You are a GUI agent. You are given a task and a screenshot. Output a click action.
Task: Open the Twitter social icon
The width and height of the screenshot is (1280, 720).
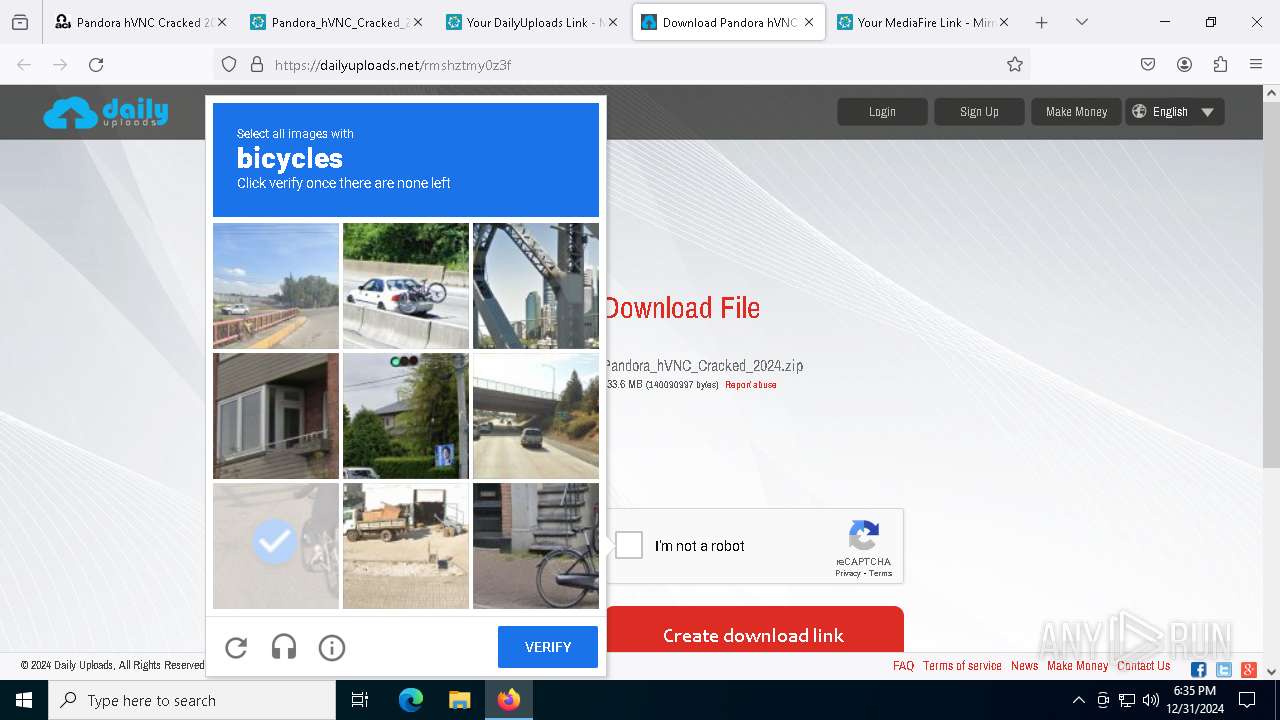1224,670
